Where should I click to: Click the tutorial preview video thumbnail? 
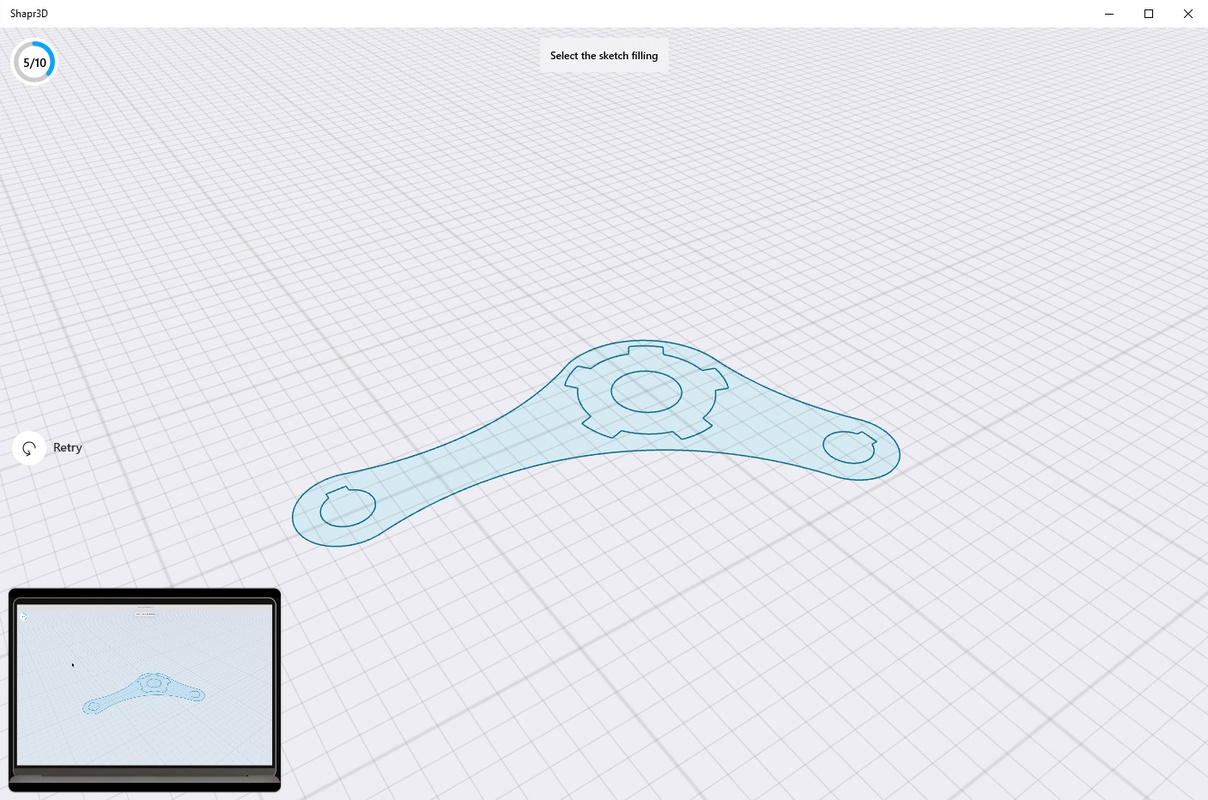(x=145, y=690)
